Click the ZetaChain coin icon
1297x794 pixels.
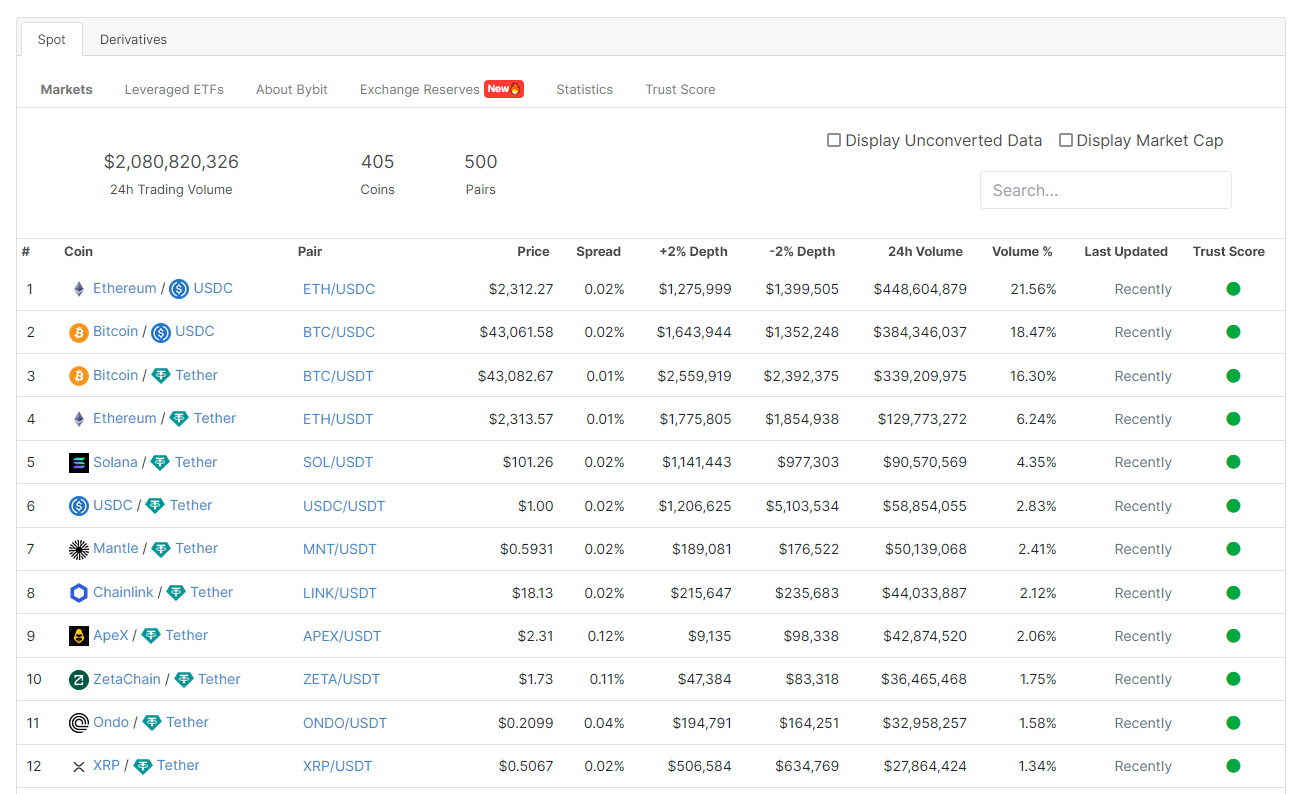79,680
